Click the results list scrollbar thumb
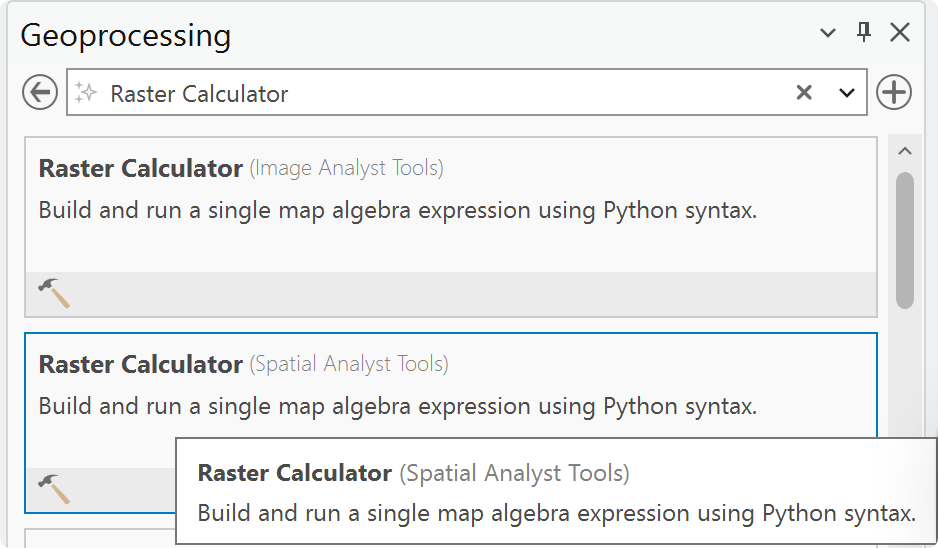Viewport: 938px width, 548px height. click(904, 240)
